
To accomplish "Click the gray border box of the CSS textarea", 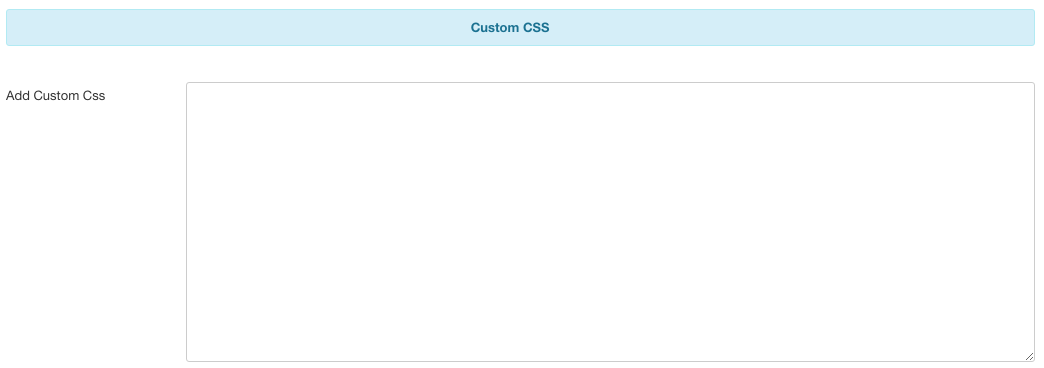I will (611, 222).
